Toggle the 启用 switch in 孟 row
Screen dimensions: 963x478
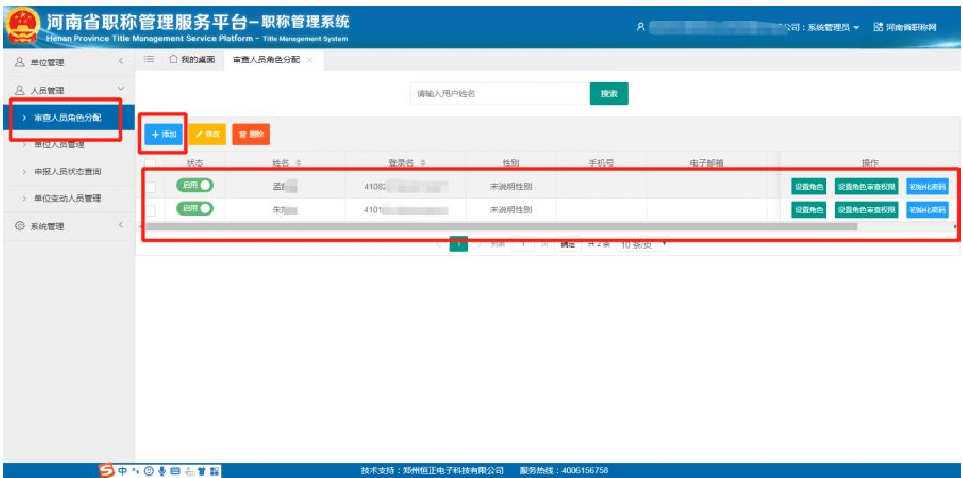pyautogui.click(x=195, y=185)
